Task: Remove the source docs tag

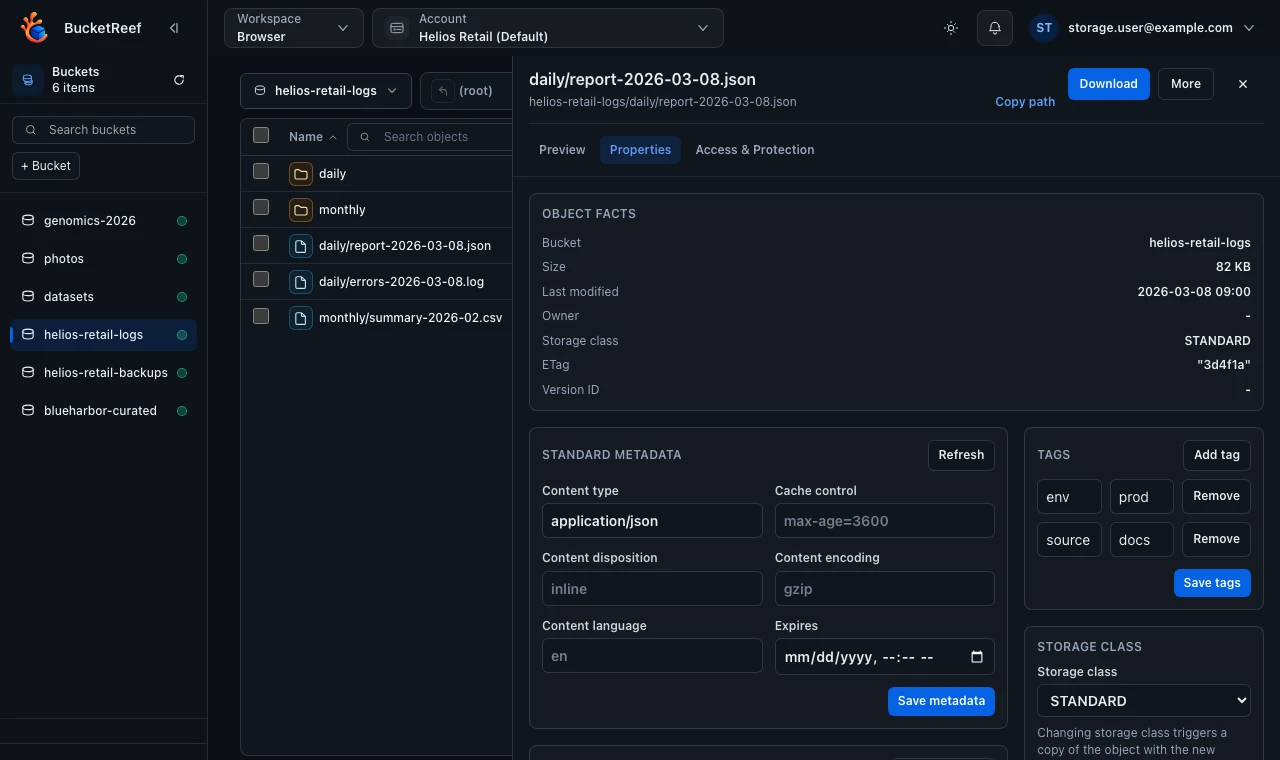Action: coord(1216,539)
